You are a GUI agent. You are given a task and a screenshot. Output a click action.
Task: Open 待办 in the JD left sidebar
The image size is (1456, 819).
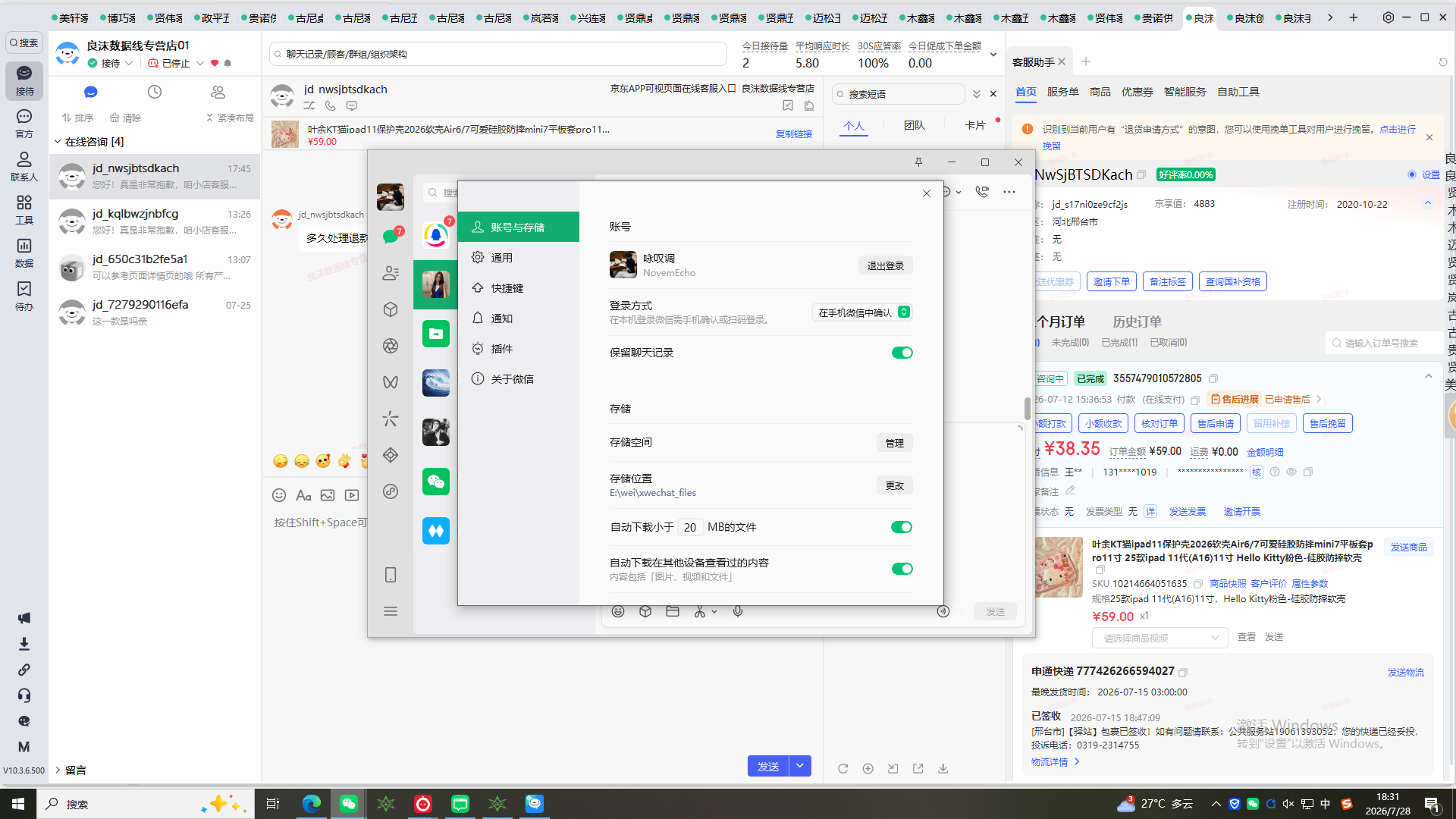pyautogui.click(x=24, y=297)
